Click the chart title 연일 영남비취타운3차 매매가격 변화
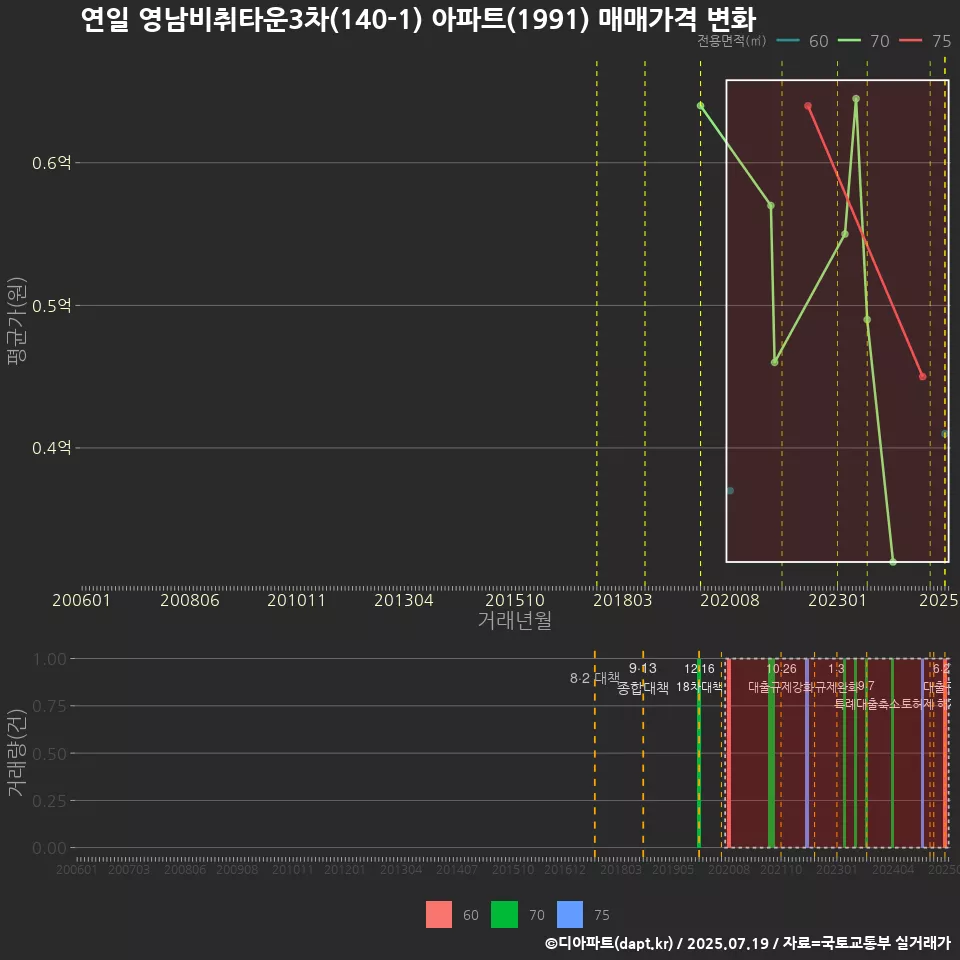This screenshot has height=960, width=960. click(419, 20)
